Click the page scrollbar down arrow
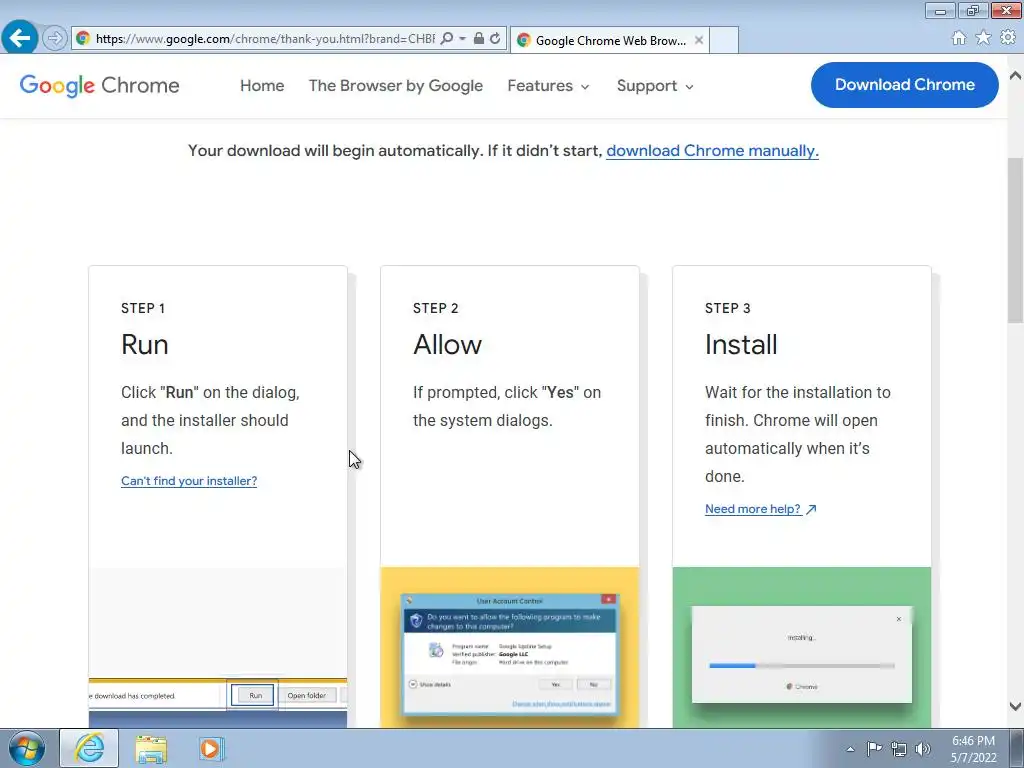The image size is (1024, 768). point(1016,706)
